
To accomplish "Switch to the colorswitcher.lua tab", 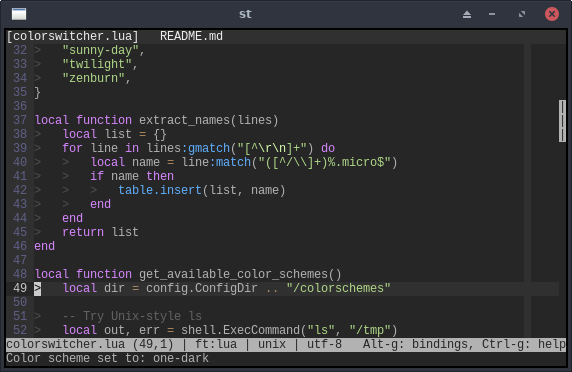I will coord(73,36).
